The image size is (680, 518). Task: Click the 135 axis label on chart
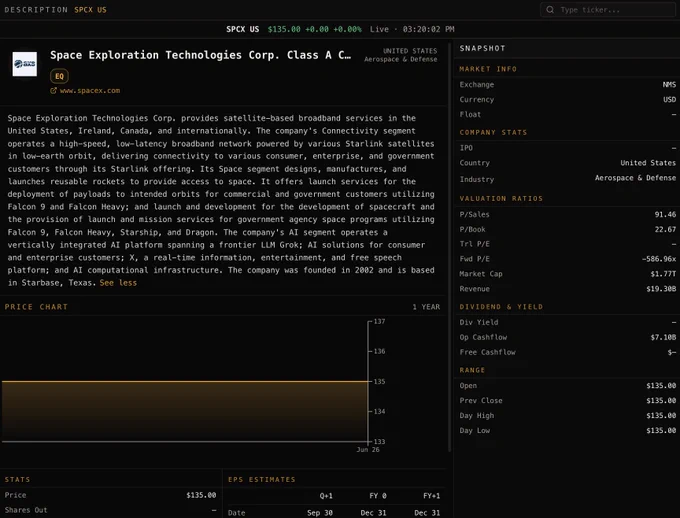[379, 381]
